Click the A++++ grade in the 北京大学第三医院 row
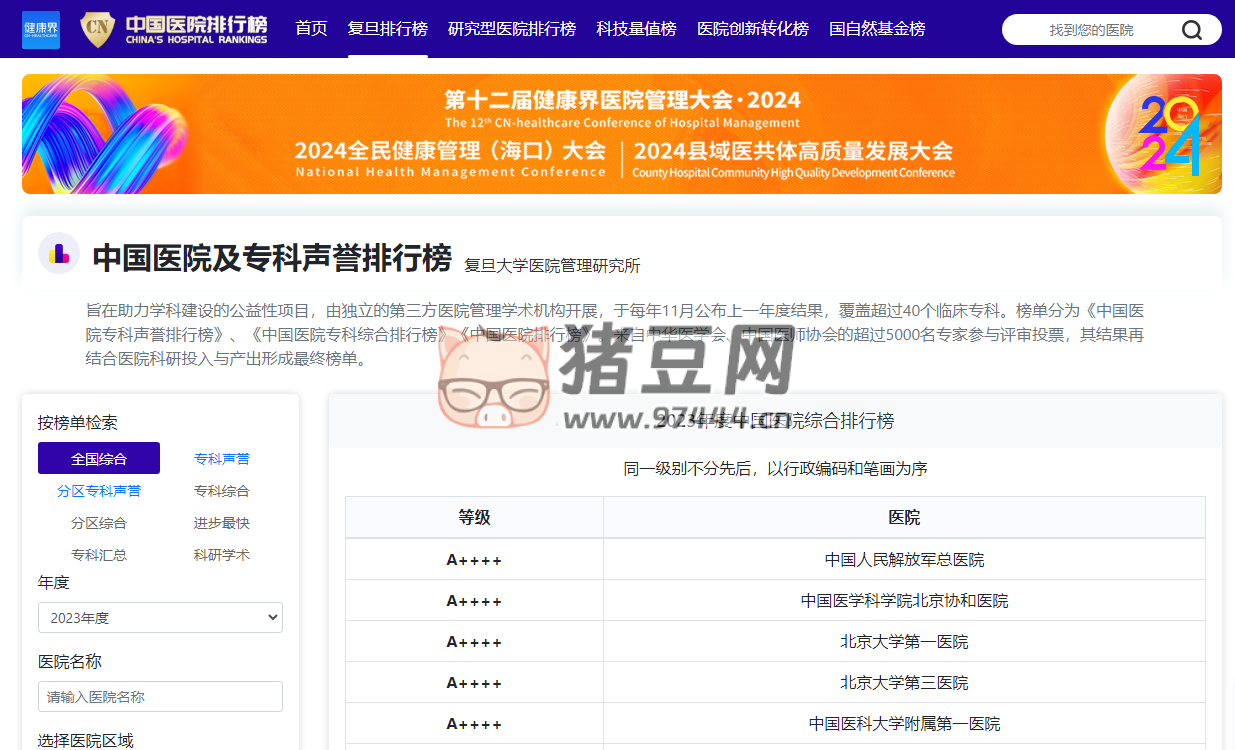The width and height of the screenshot is (1235, 750). click(x=474, y=683)
